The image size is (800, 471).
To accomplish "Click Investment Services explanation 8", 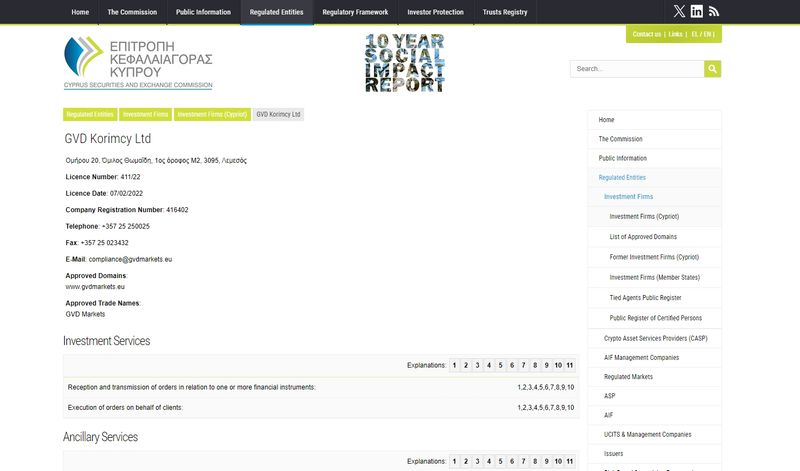I will click(535, 365).
